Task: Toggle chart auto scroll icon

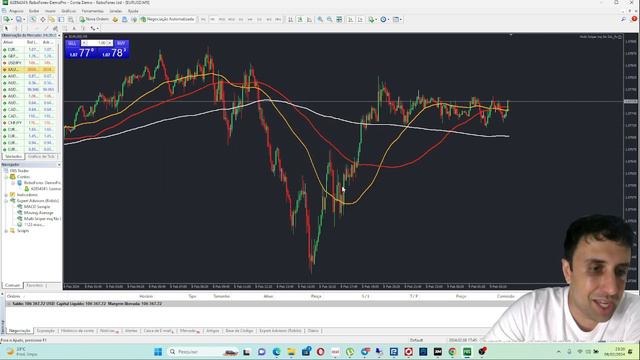Action: tap(350, 19)
